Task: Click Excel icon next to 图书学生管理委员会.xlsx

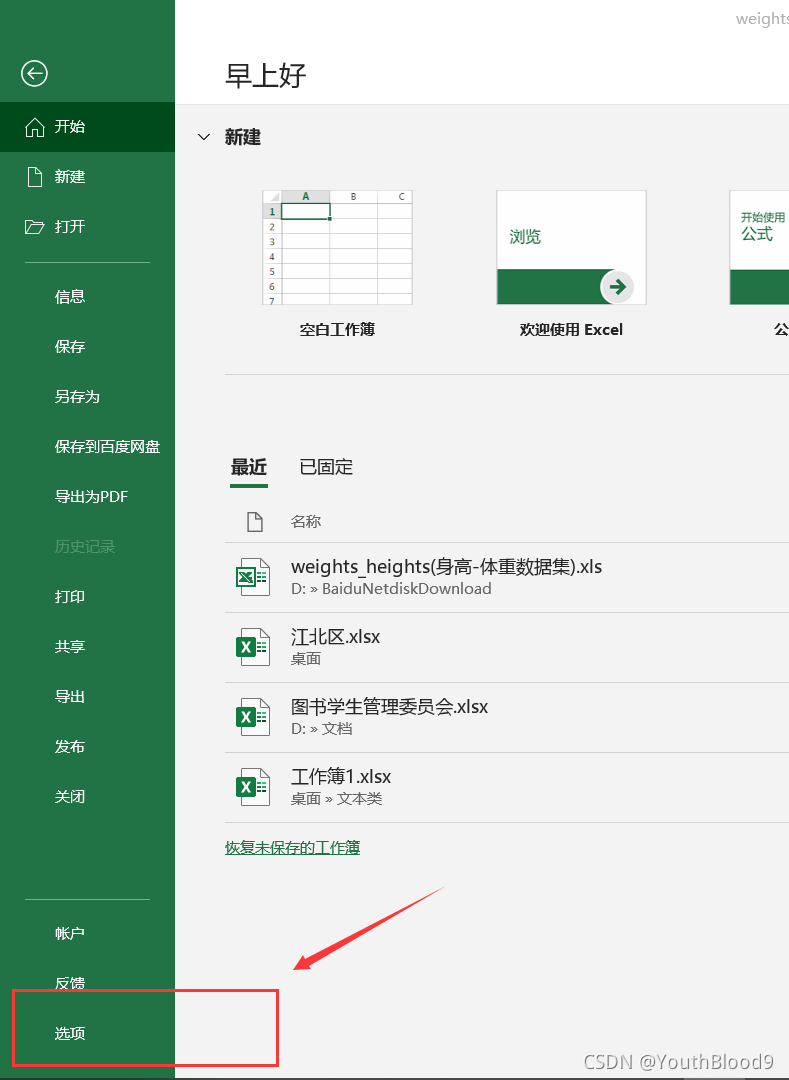Action: click(253, 717)
